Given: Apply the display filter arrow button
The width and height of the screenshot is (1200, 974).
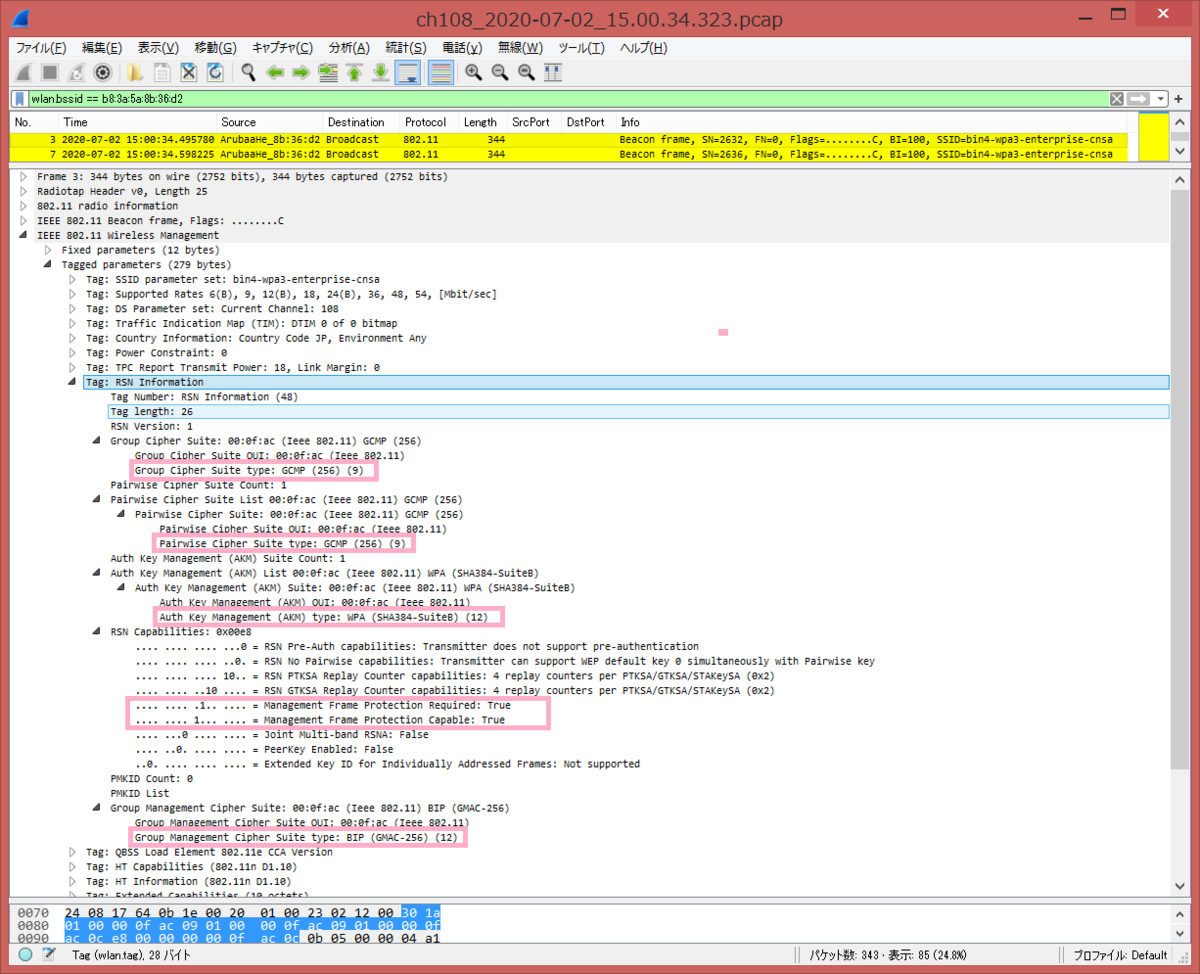Looking at the screenshot, I should [x=1138, y=99].
